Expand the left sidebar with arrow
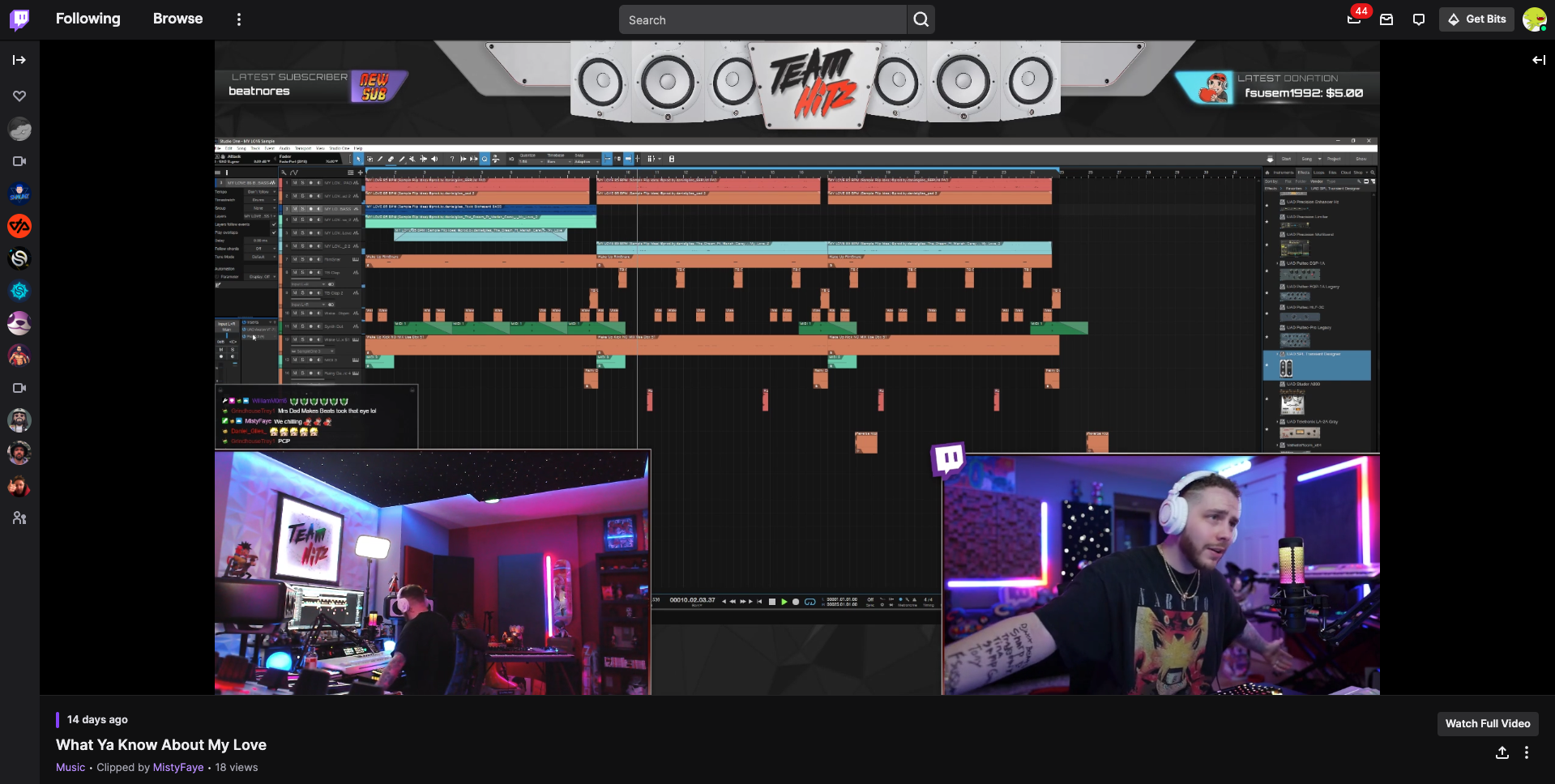Viewport: 1555px width, 784px height. pos(19,60)
